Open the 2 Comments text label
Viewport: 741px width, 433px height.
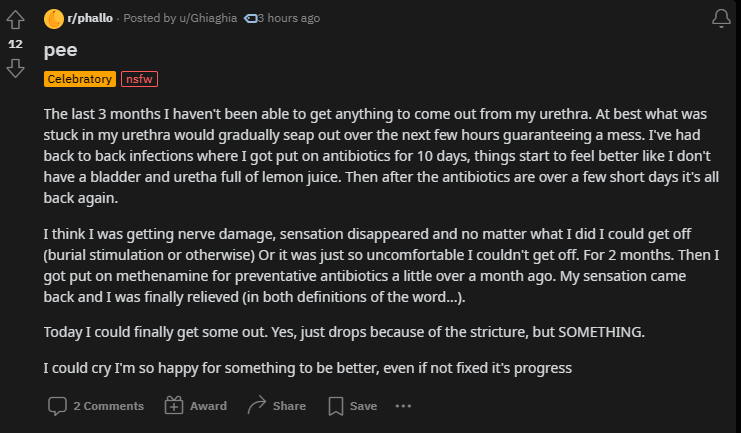(109, 406)
